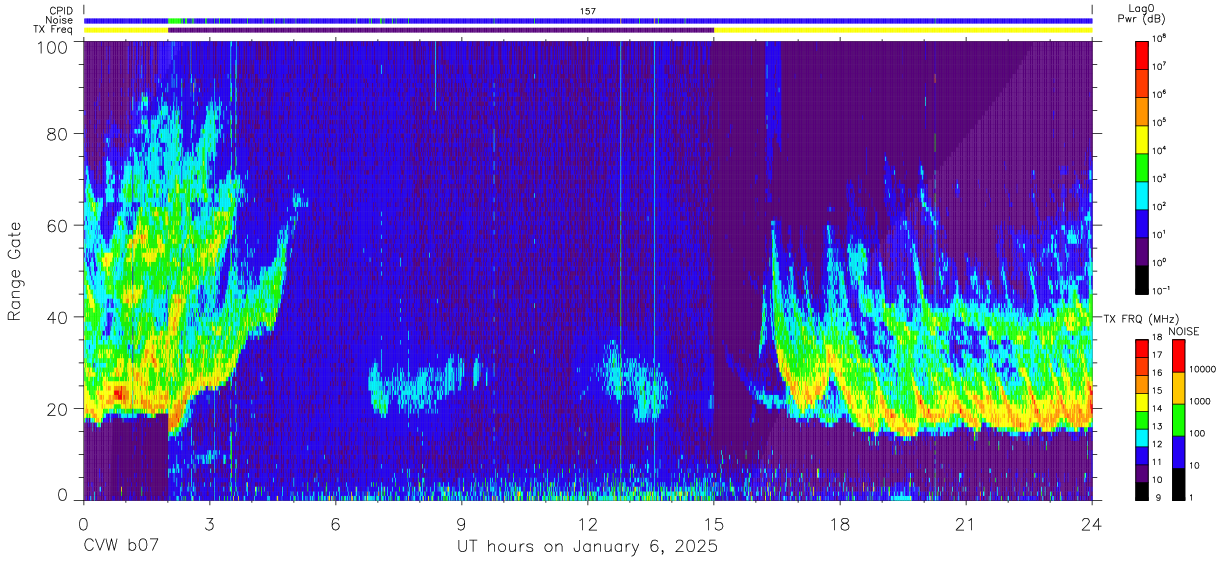This screenshot has height=567, width=1228.
Task: Click the range gate tick label '40'
Action: coord(57,317)
